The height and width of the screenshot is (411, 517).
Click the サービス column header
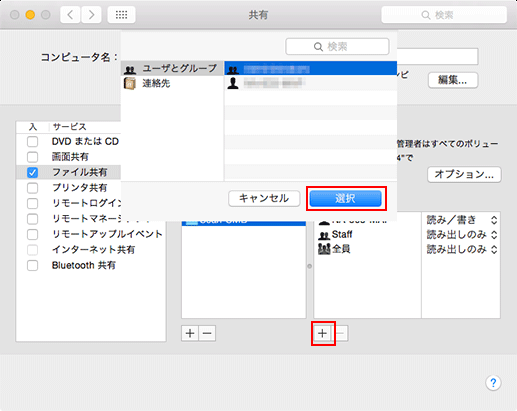click(69, 127)
